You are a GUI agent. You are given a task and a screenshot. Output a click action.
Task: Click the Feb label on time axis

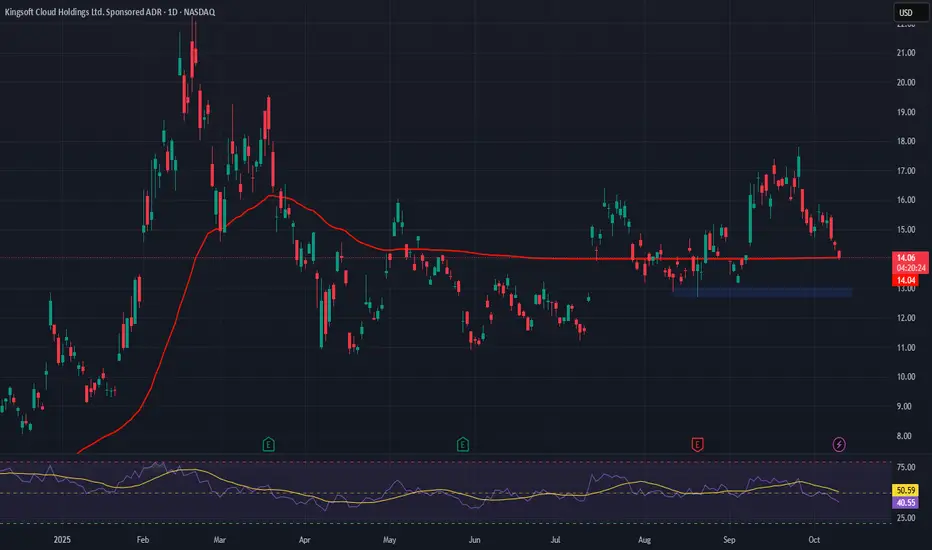[143, 540]
